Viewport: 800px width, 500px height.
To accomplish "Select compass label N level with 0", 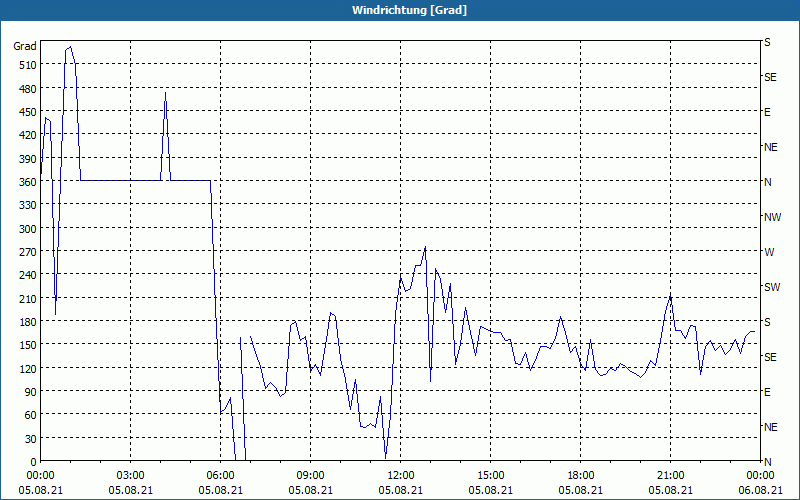I will pyautogui.click(x=768, y=462).
